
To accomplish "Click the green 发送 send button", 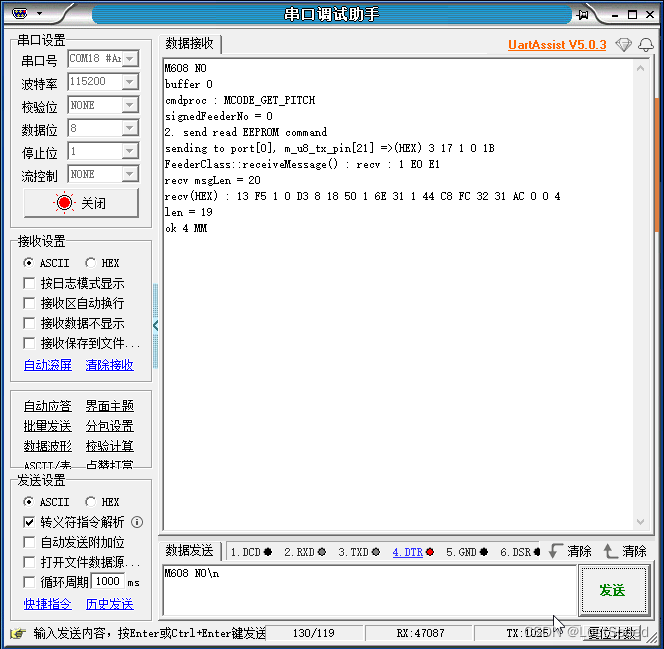I will [614, 590].
